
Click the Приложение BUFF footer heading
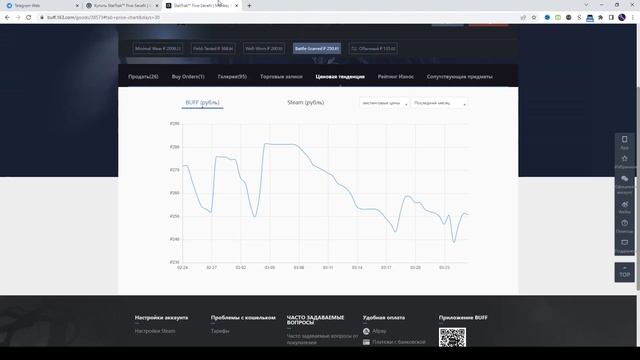463,318
